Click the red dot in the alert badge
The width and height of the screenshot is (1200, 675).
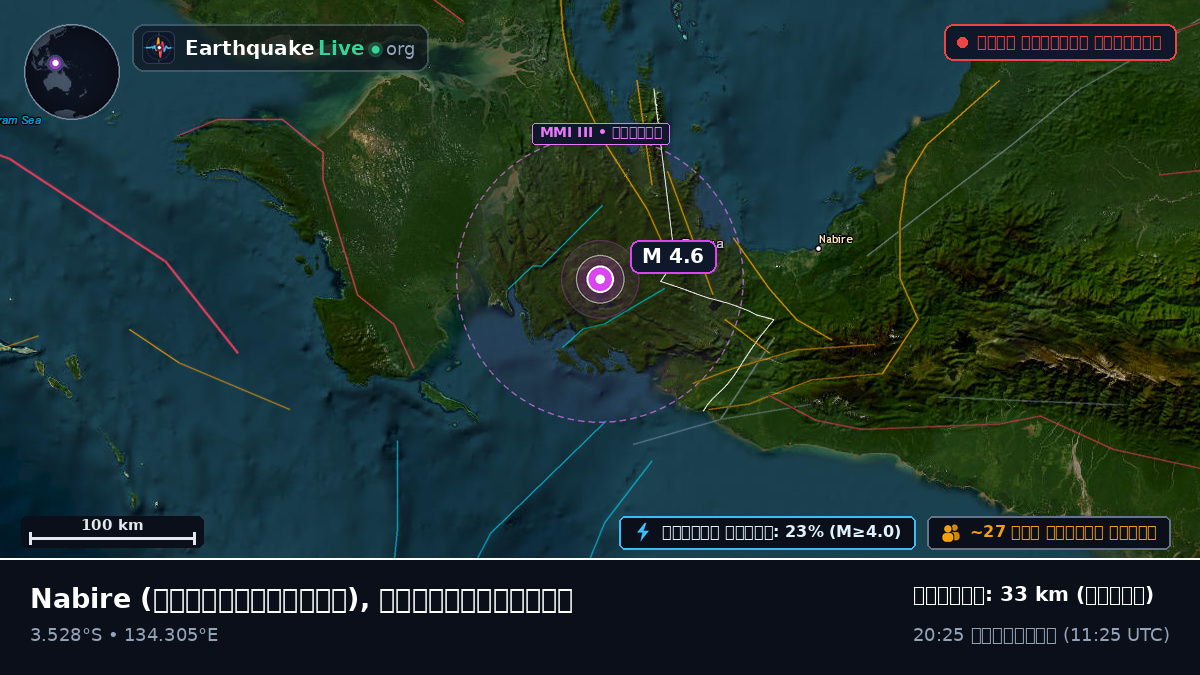point(962,42)
